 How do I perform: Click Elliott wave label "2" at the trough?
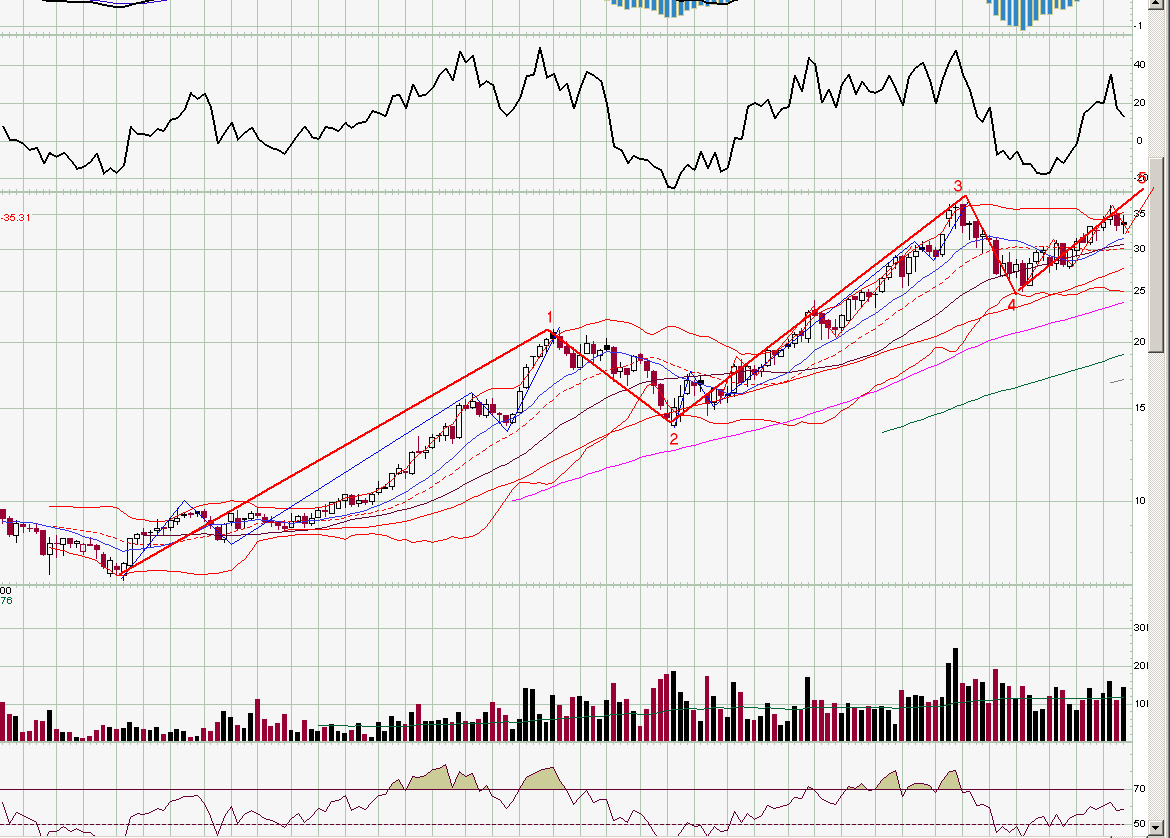coord(674,440)
